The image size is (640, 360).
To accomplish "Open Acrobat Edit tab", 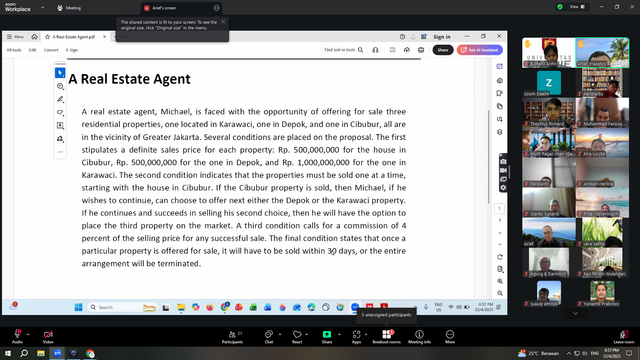I will click(33, 50).
